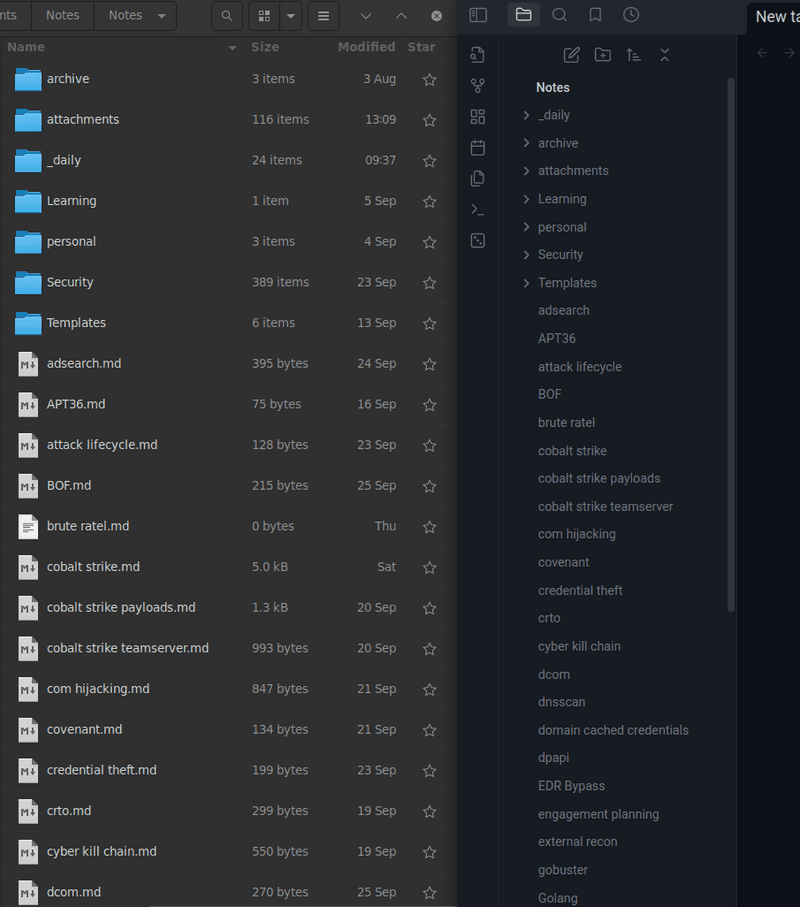This screenshot has height=907, width=800.
Task: Expand the Templates folder in Obsidian tree
Action: [527, 283]
